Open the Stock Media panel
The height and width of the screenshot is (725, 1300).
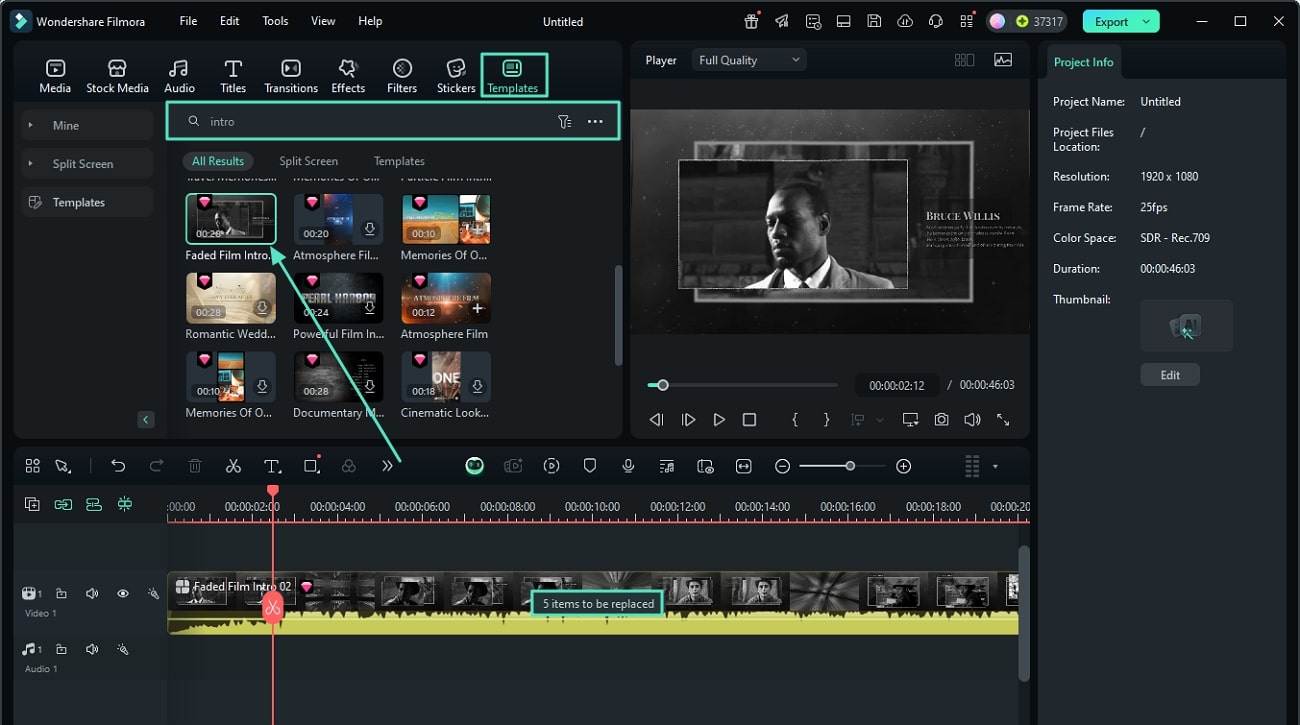click(117, 76)
